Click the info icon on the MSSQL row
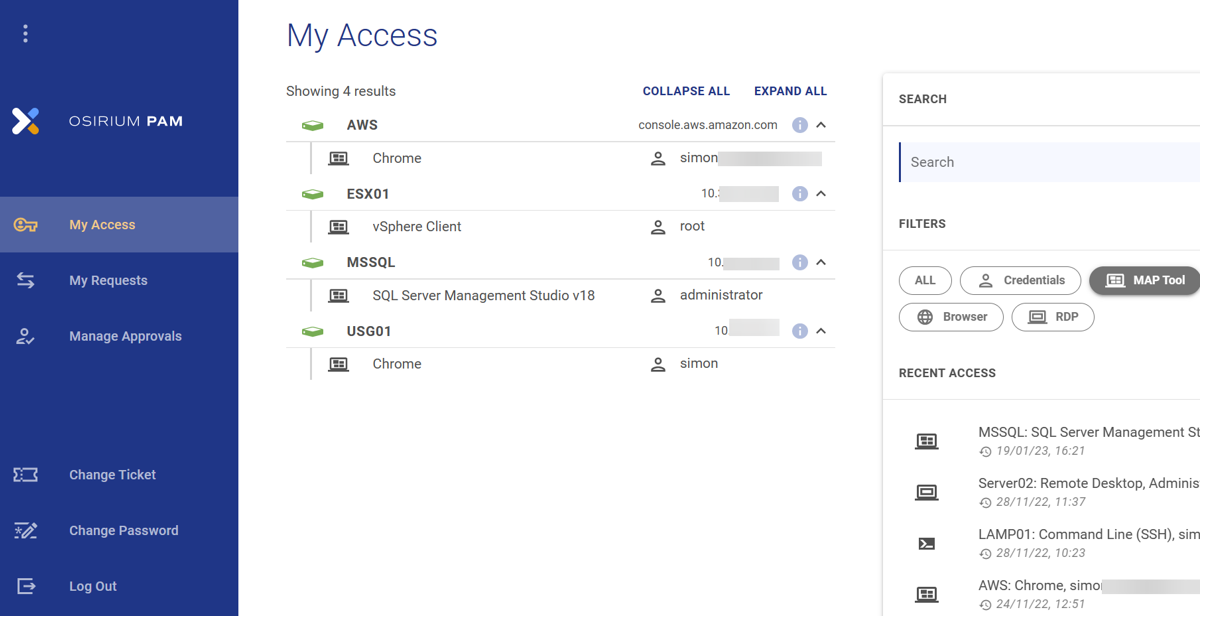Screen dimensions: 1213x618 pos(799,262)
